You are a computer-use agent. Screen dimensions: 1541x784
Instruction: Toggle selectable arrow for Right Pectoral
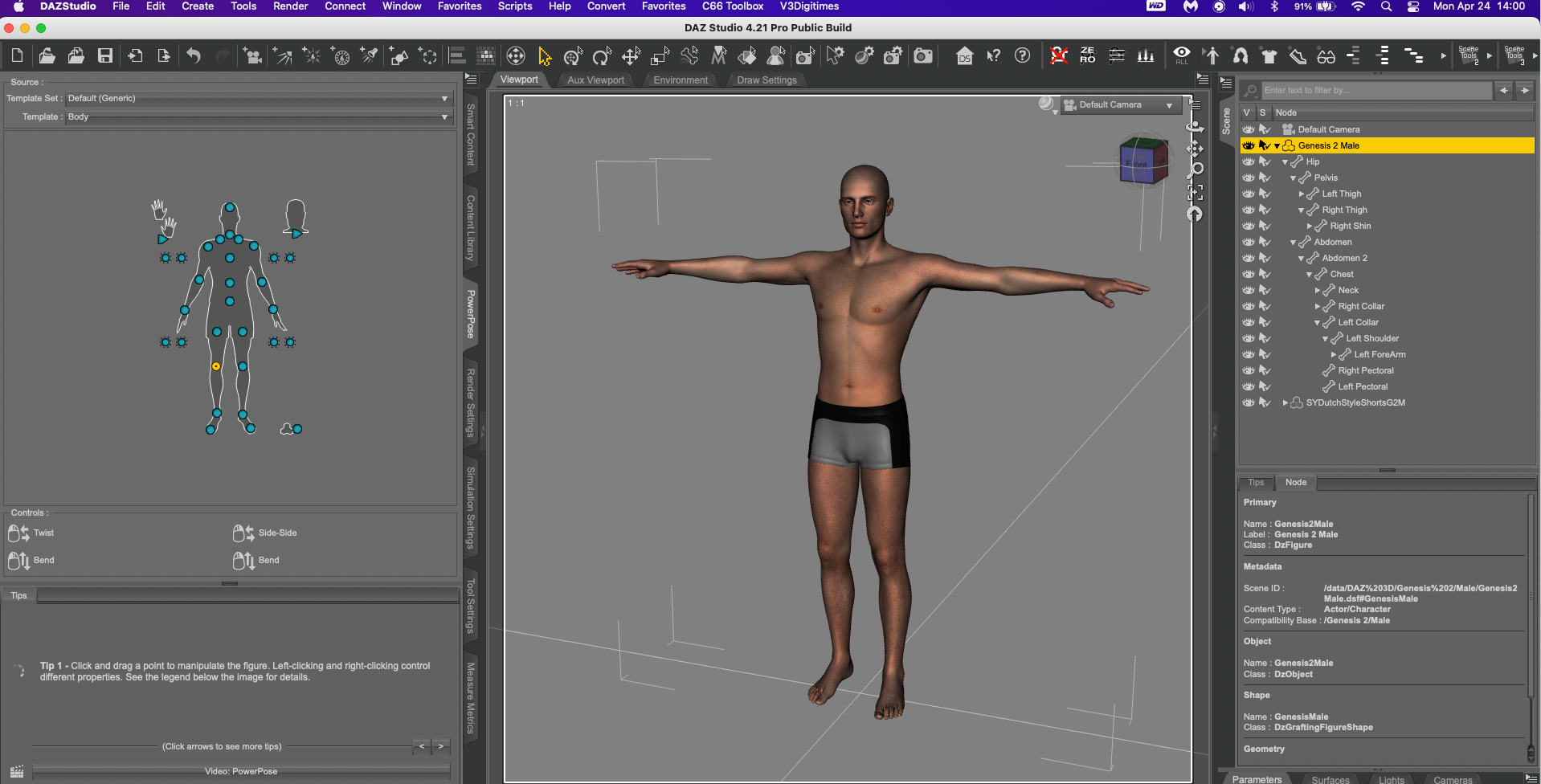(1265, 370)
